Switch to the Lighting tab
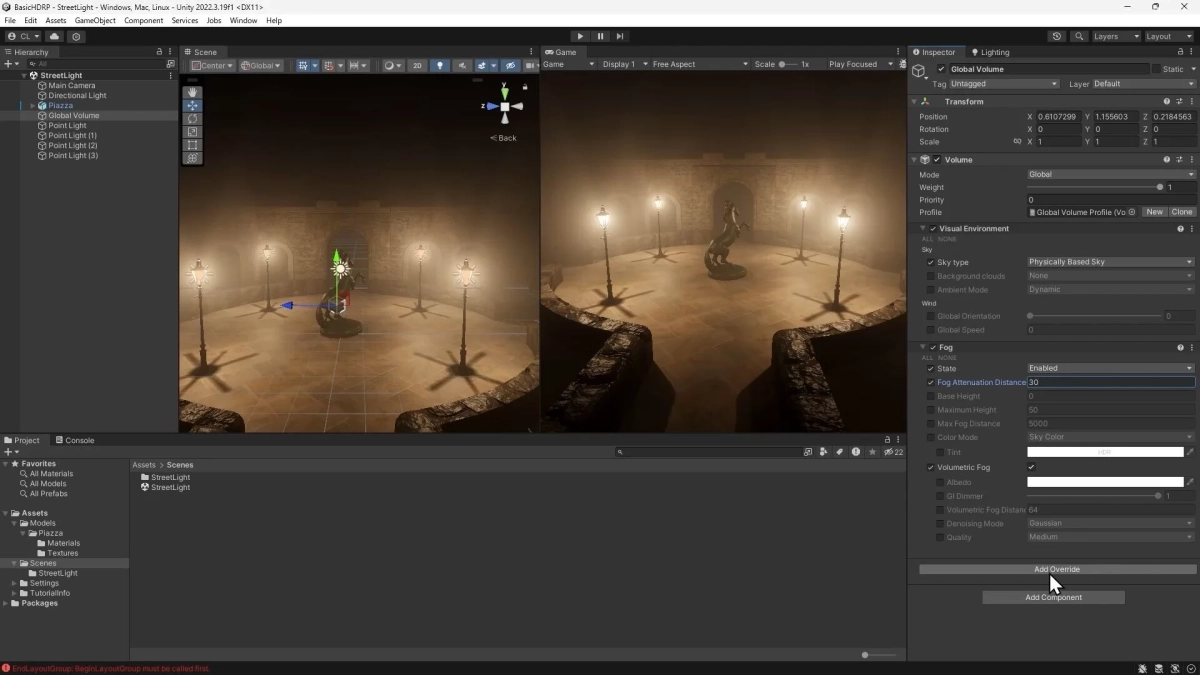 (x=990, y=52)
